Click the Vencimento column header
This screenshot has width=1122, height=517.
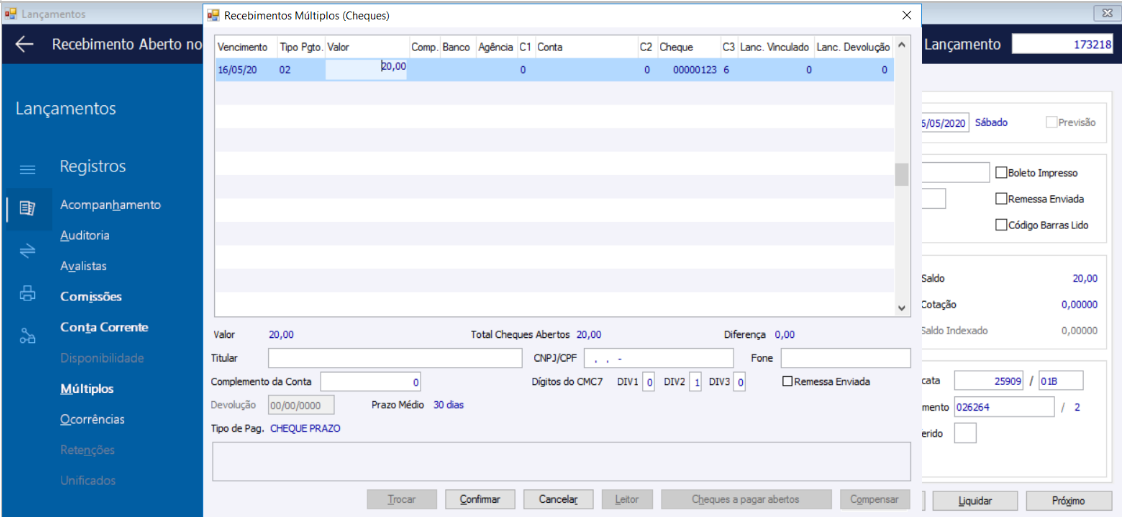246,47
